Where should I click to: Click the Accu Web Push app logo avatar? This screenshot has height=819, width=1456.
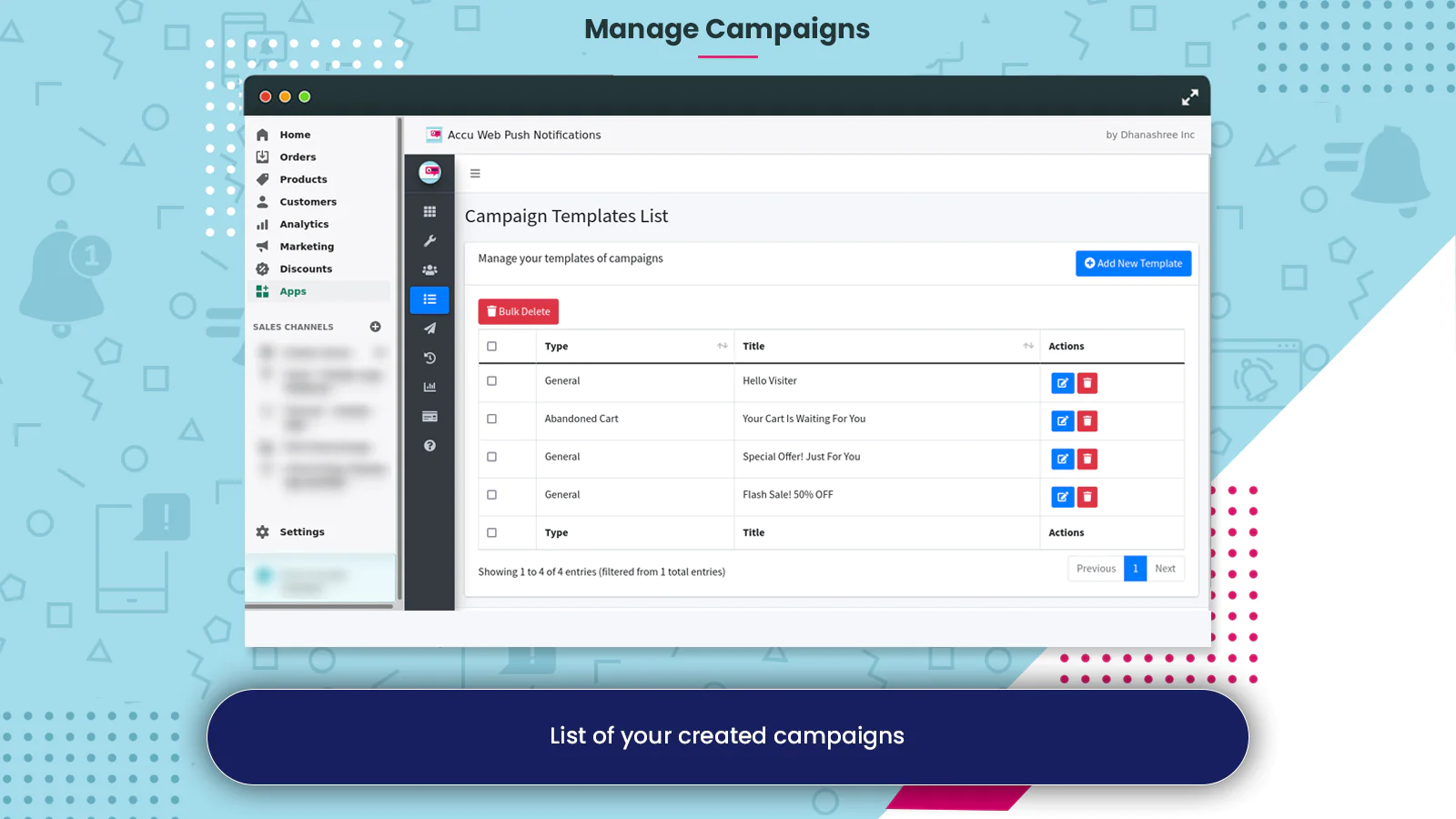tap(430, 172)
